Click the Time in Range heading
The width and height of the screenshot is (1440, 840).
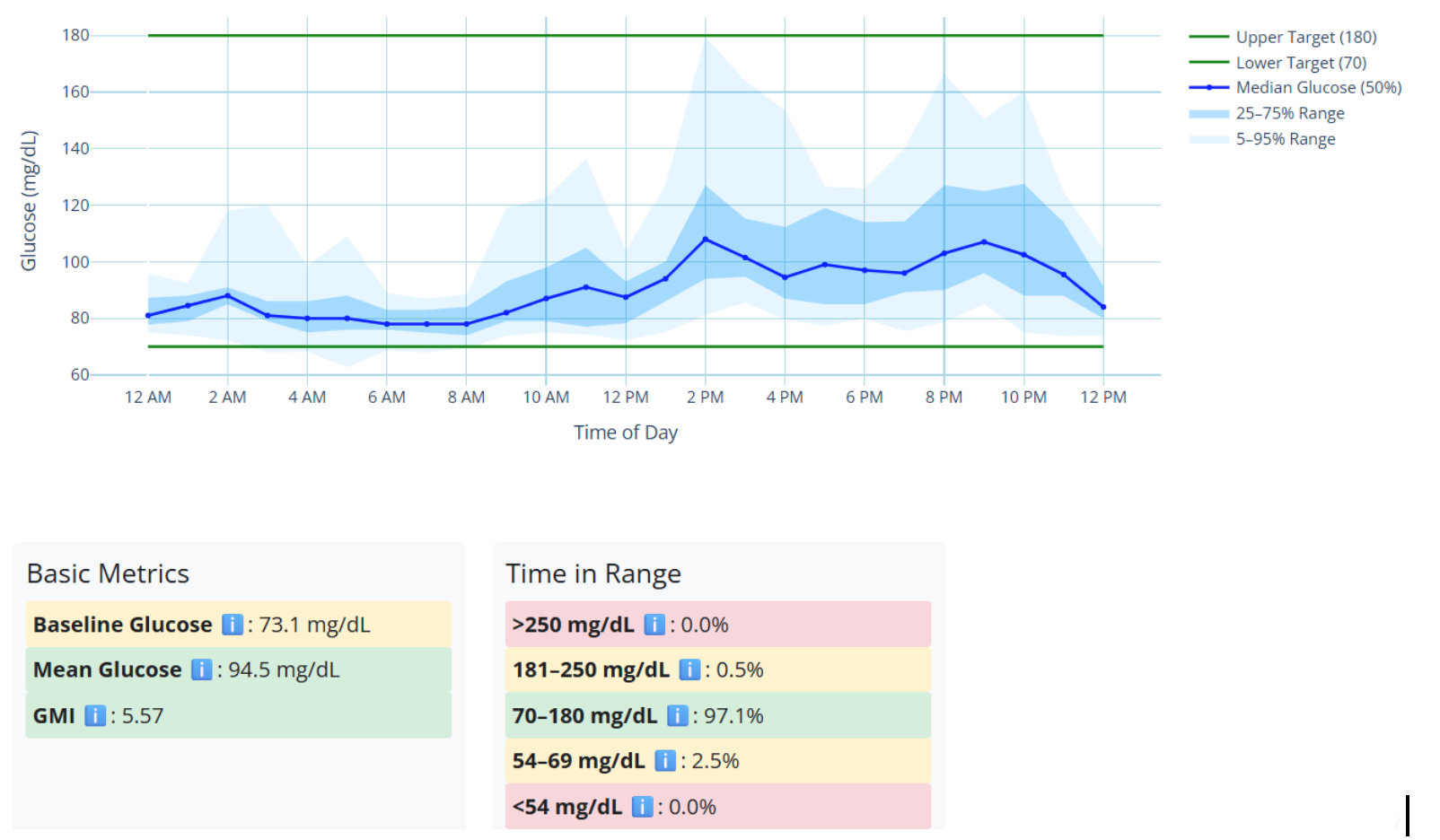pos(593,573)
